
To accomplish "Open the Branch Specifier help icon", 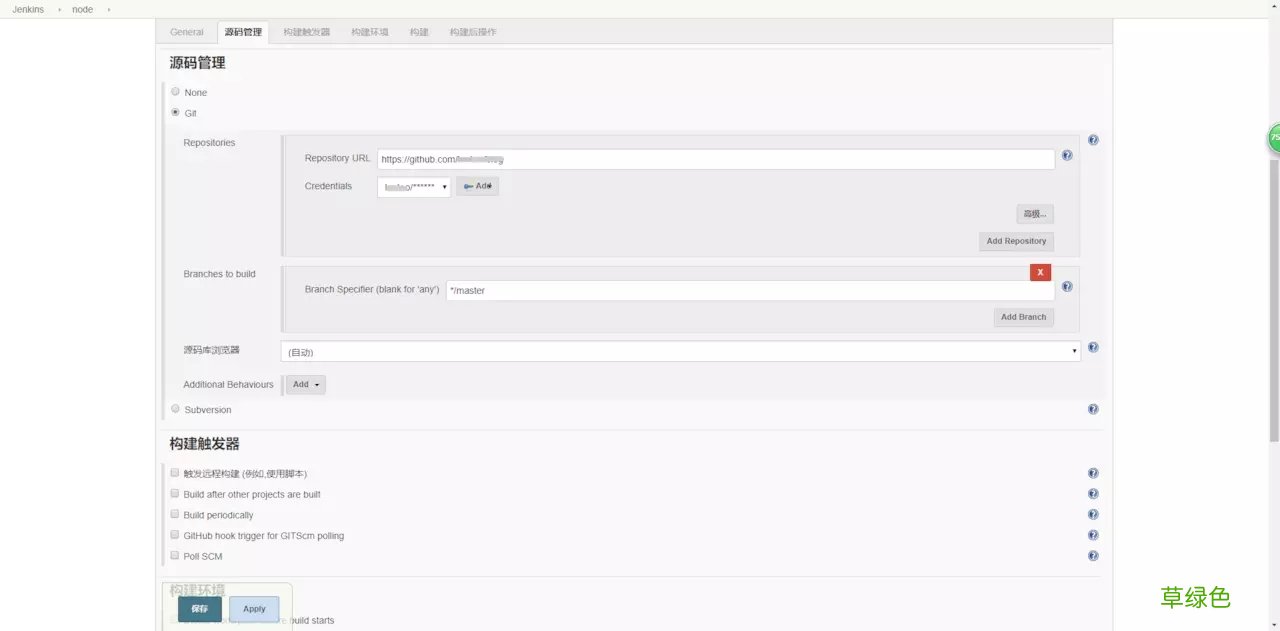I will (1066, 286).
